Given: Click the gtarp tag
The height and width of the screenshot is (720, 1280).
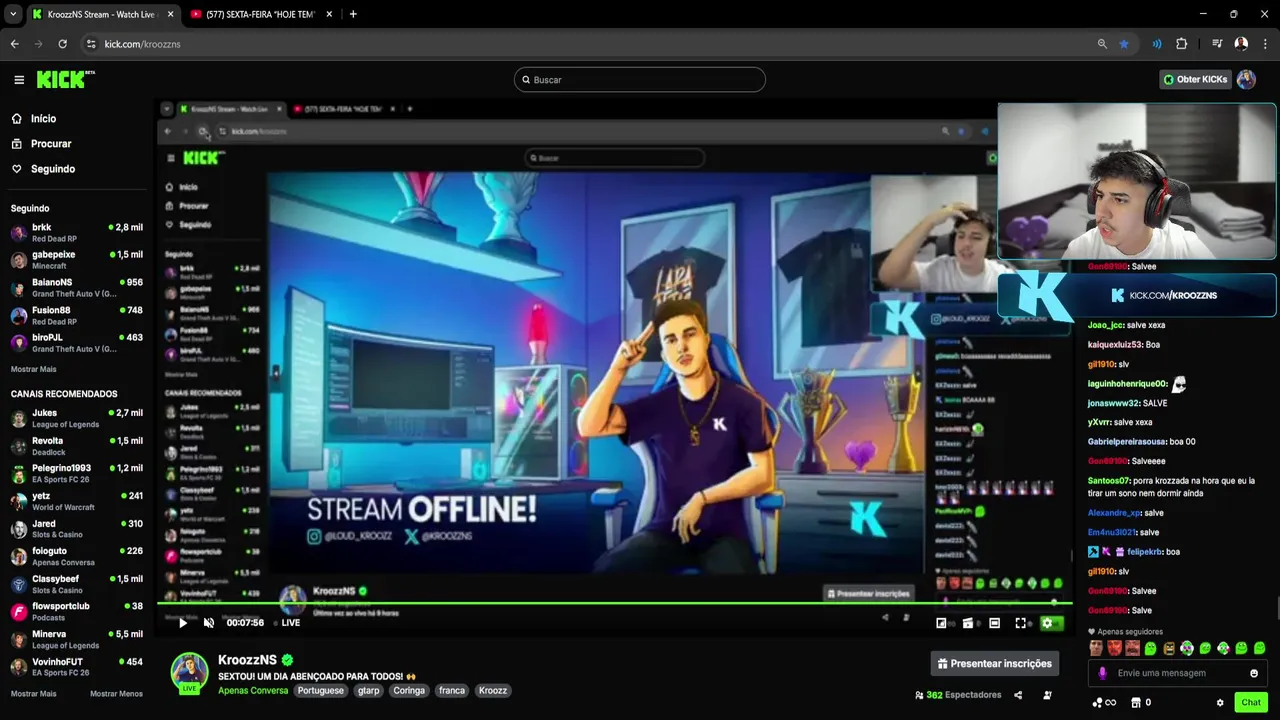Looking at the screenshot, I should [368, 690].
